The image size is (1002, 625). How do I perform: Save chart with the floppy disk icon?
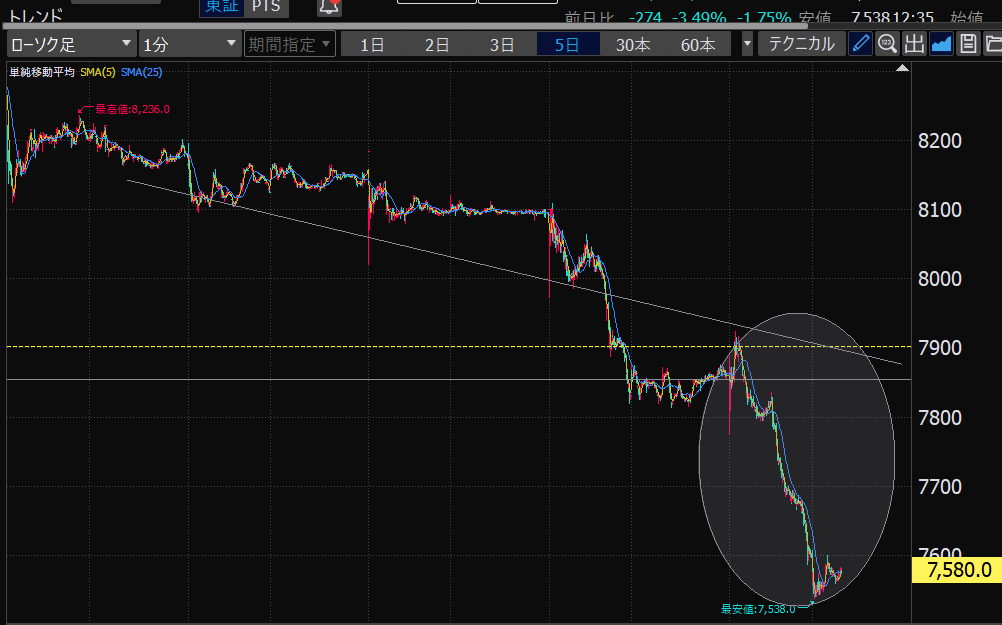pyautogui.click(x=967, y=44)
